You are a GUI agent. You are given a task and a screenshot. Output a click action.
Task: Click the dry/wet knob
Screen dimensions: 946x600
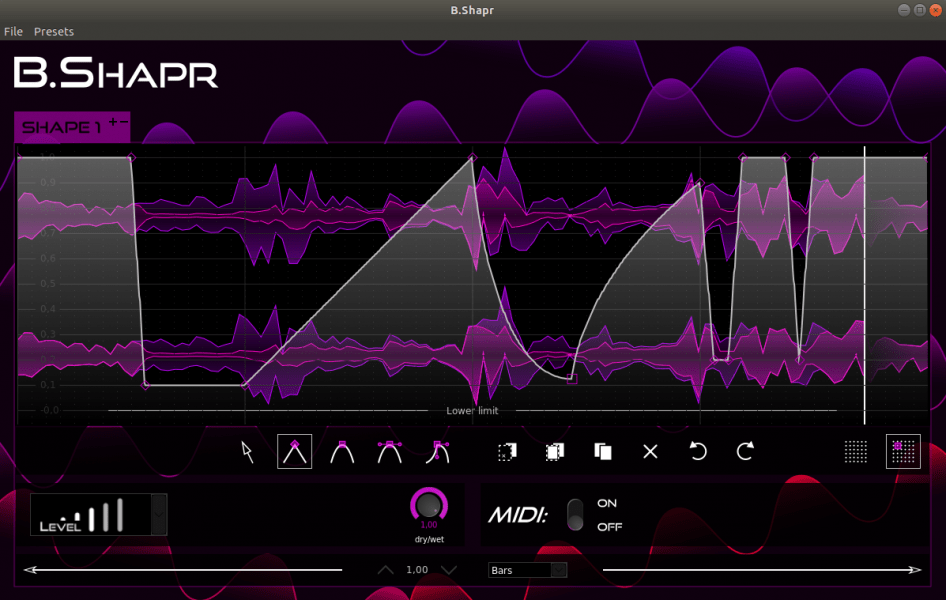[429, 504]
